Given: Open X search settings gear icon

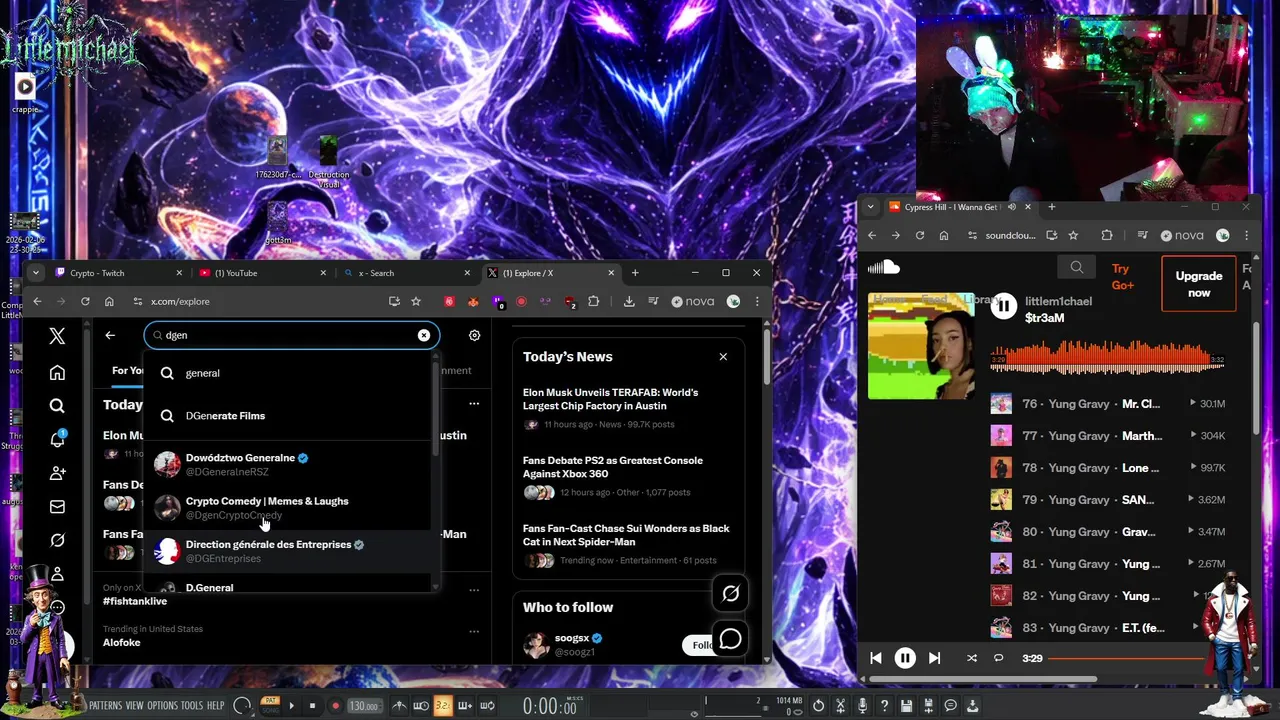Looking at the screenshot, I should tap(474, 335).
